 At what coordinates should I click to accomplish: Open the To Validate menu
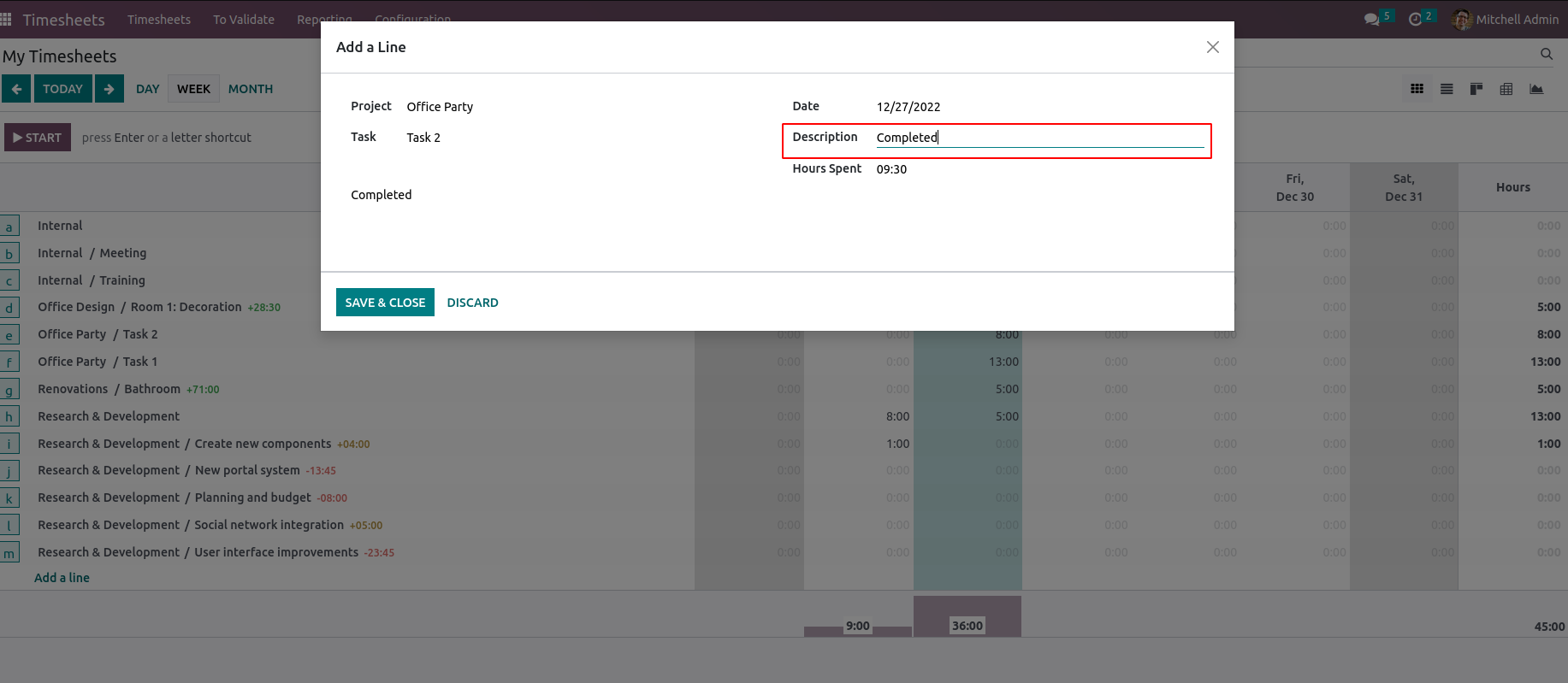[244, 19]
